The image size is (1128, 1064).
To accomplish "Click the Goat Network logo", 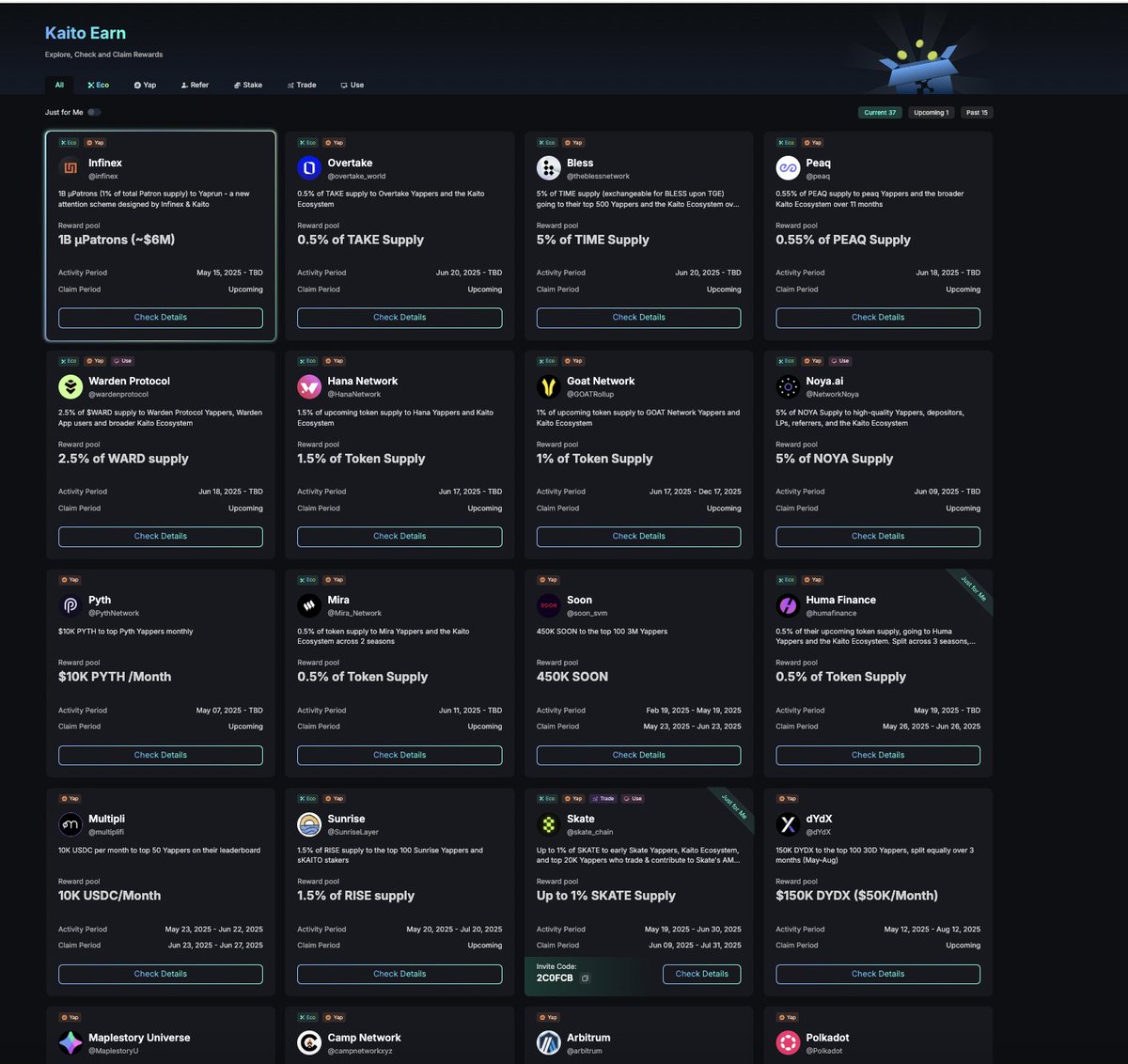I will click(x=549, y=386).
